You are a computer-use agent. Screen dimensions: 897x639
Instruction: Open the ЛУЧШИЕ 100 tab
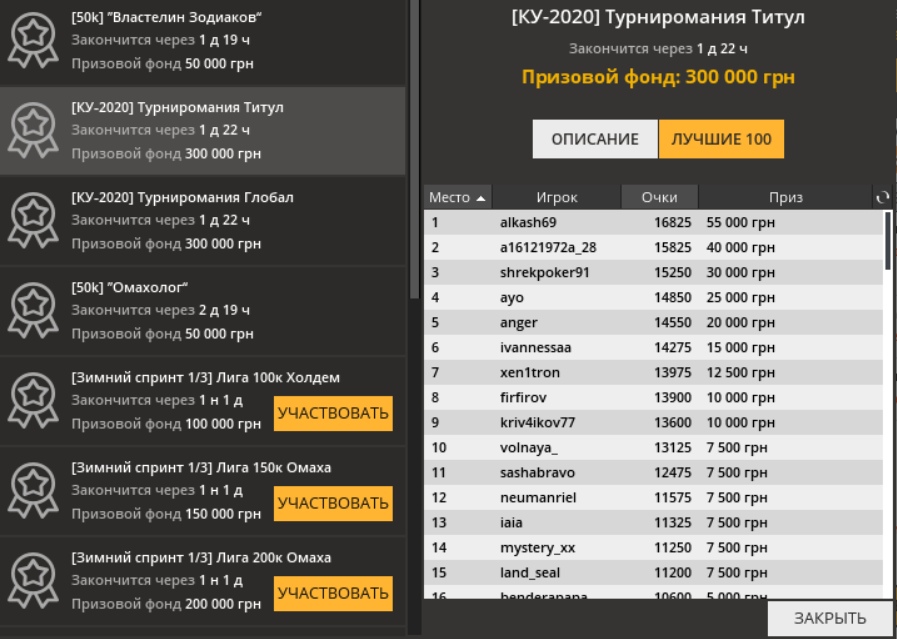tap(721, 140)
